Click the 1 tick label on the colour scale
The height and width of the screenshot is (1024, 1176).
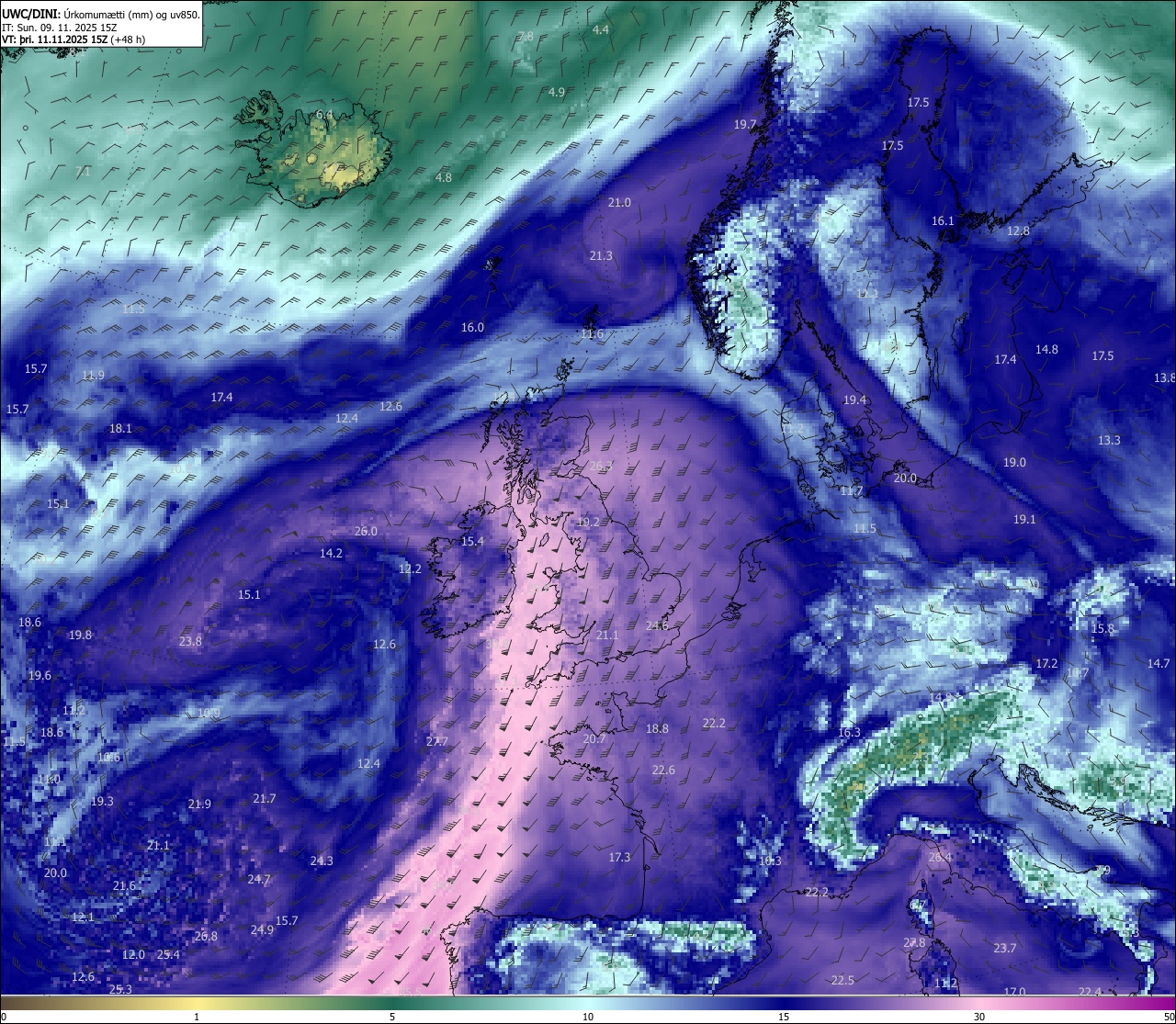pyautogui.click(x=197, y=1017)
